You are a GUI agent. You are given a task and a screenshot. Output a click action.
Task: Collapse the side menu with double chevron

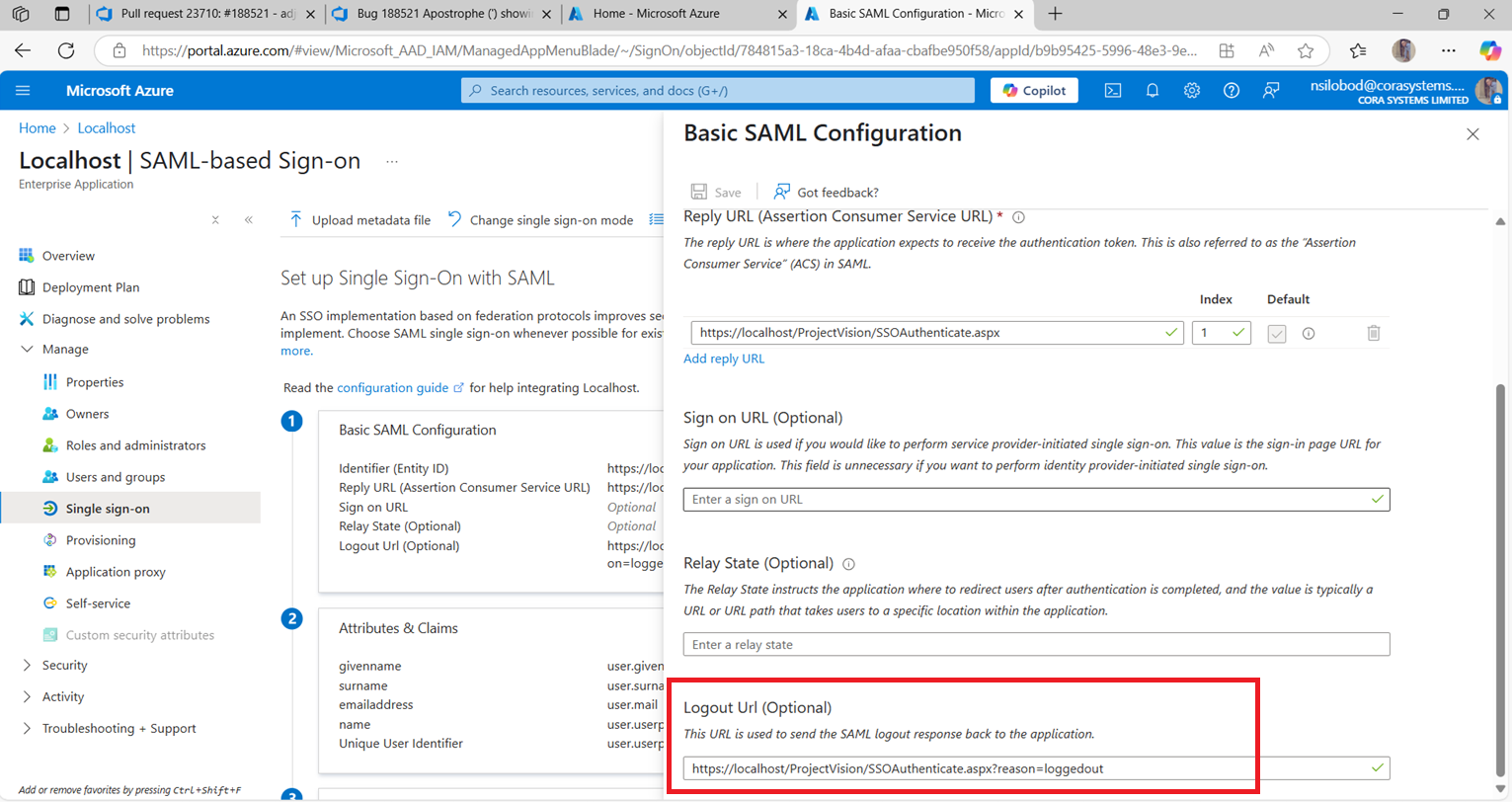pos(249,220)
